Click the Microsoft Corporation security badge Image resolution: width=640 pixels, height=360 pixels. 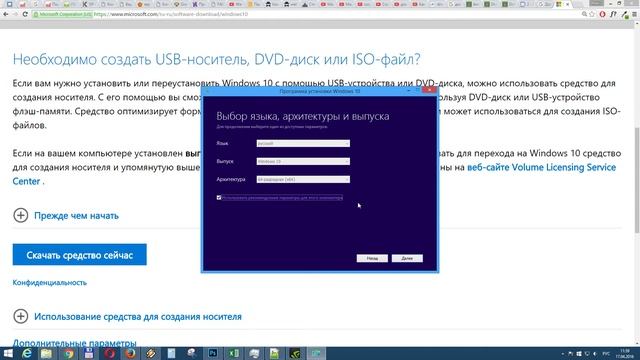(x=62, y=14)
